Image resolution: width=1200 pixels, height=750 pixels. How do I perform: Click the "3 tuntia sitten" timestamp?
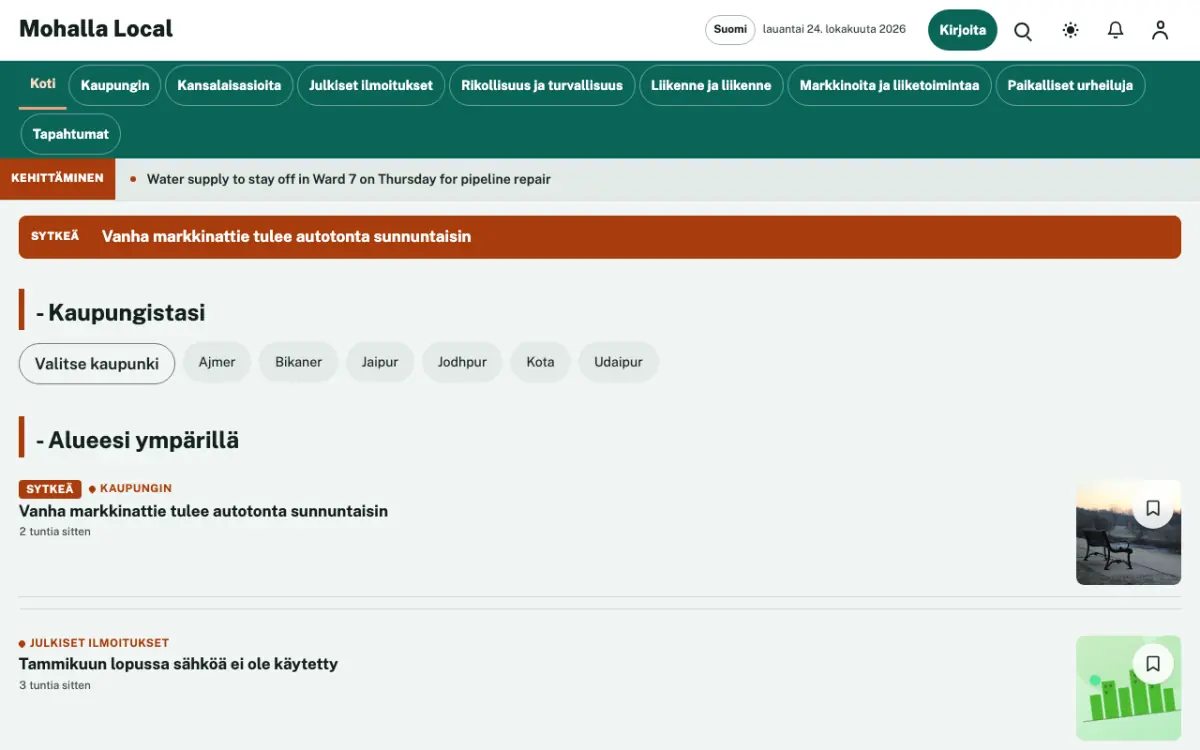tap(55, 686)
